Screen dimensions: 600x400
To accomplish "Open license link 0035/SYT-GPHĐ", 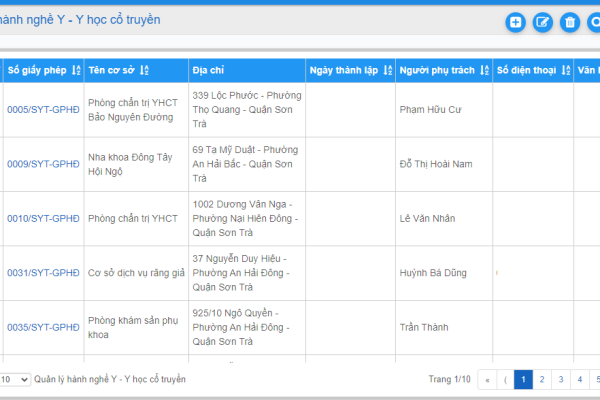I will coord(43,327).
